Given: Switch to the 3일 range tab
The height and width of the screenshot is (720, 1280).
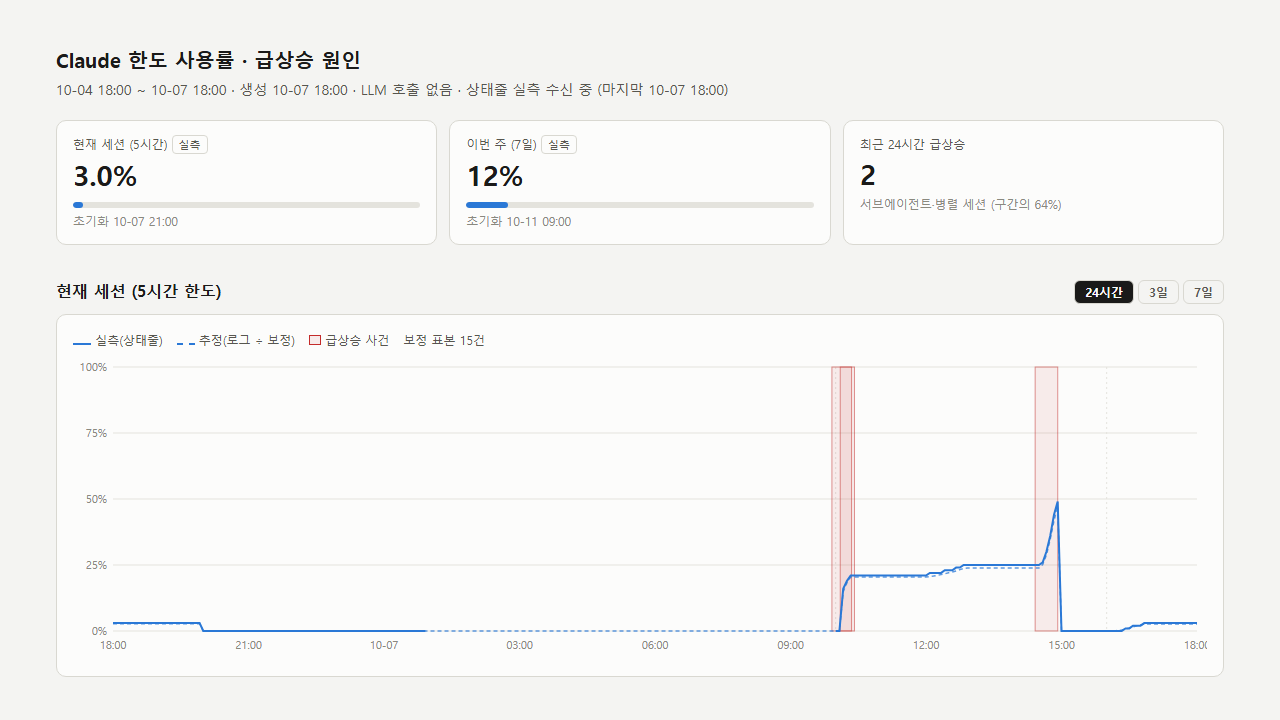Looking at the screenshot, I should (1158, 292).
